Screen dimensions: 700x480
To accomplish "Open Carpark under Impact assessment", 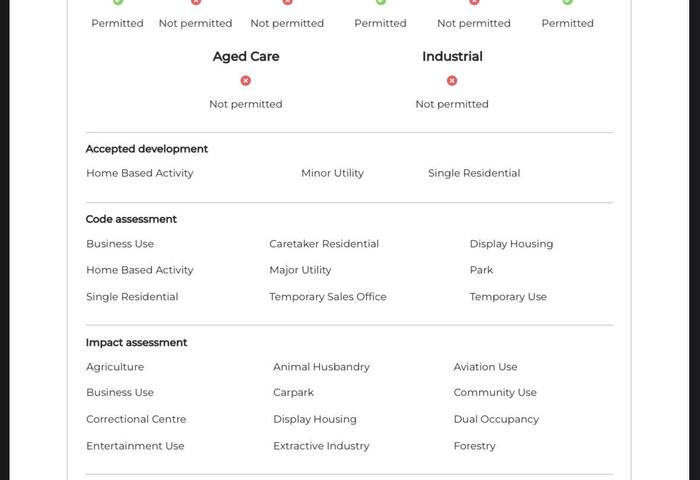I will coord(293,392).
